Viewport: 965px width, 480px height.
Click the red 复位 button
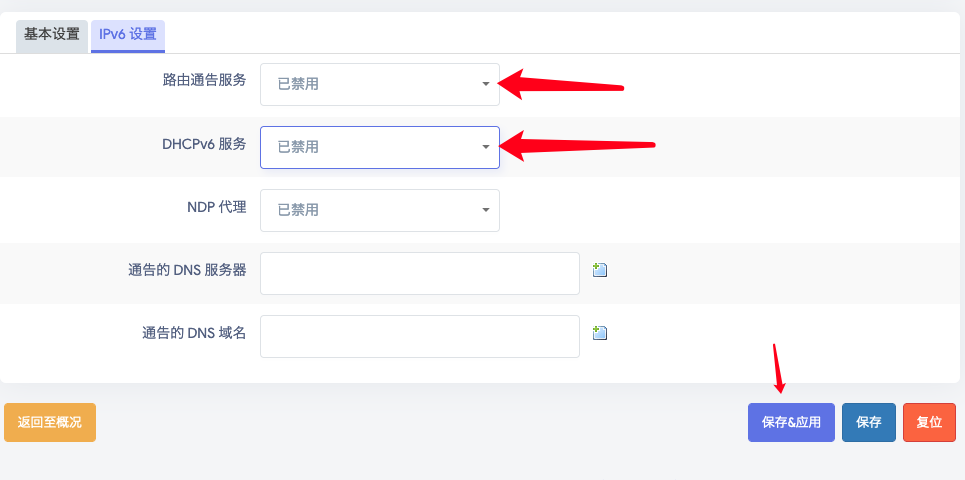coord(929,422)
